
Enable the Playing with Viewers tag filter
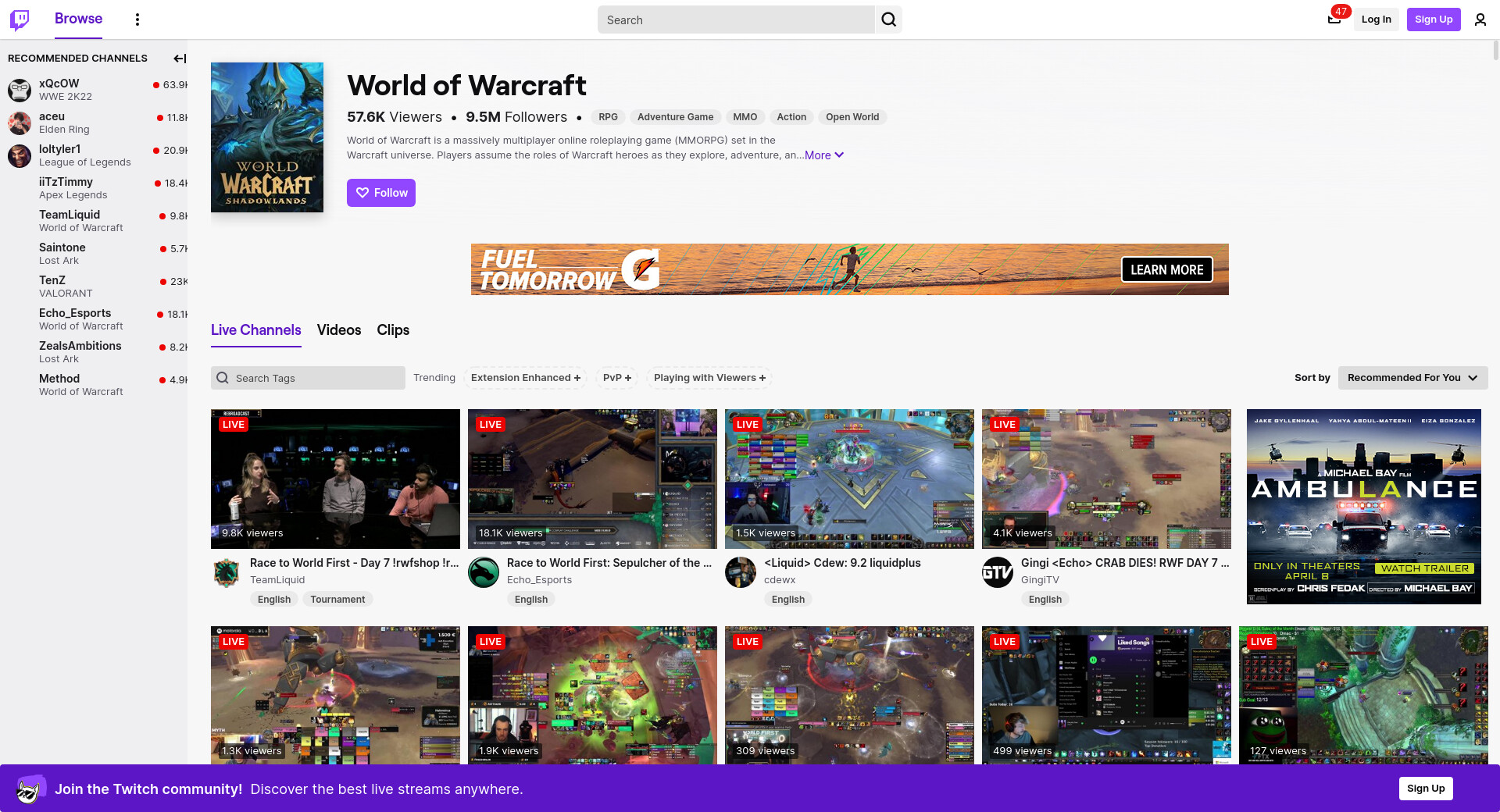[709, 378]
